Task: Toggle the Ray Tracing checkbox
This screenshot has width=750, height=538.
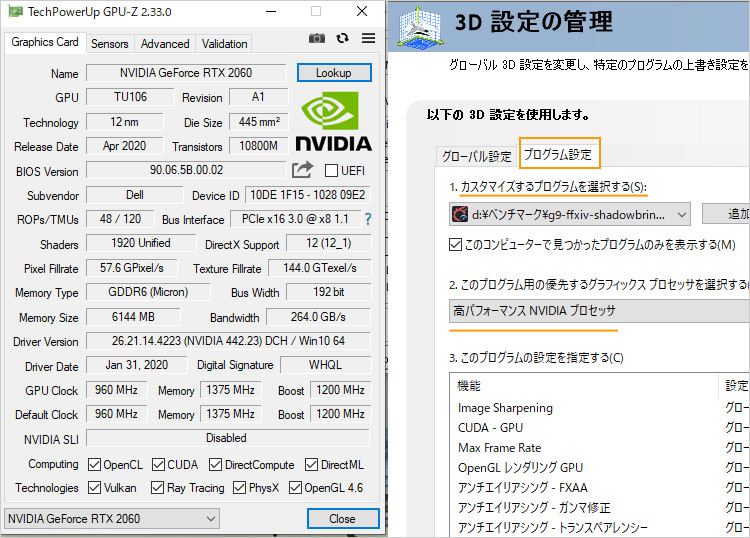Action: tap(157, 487)
